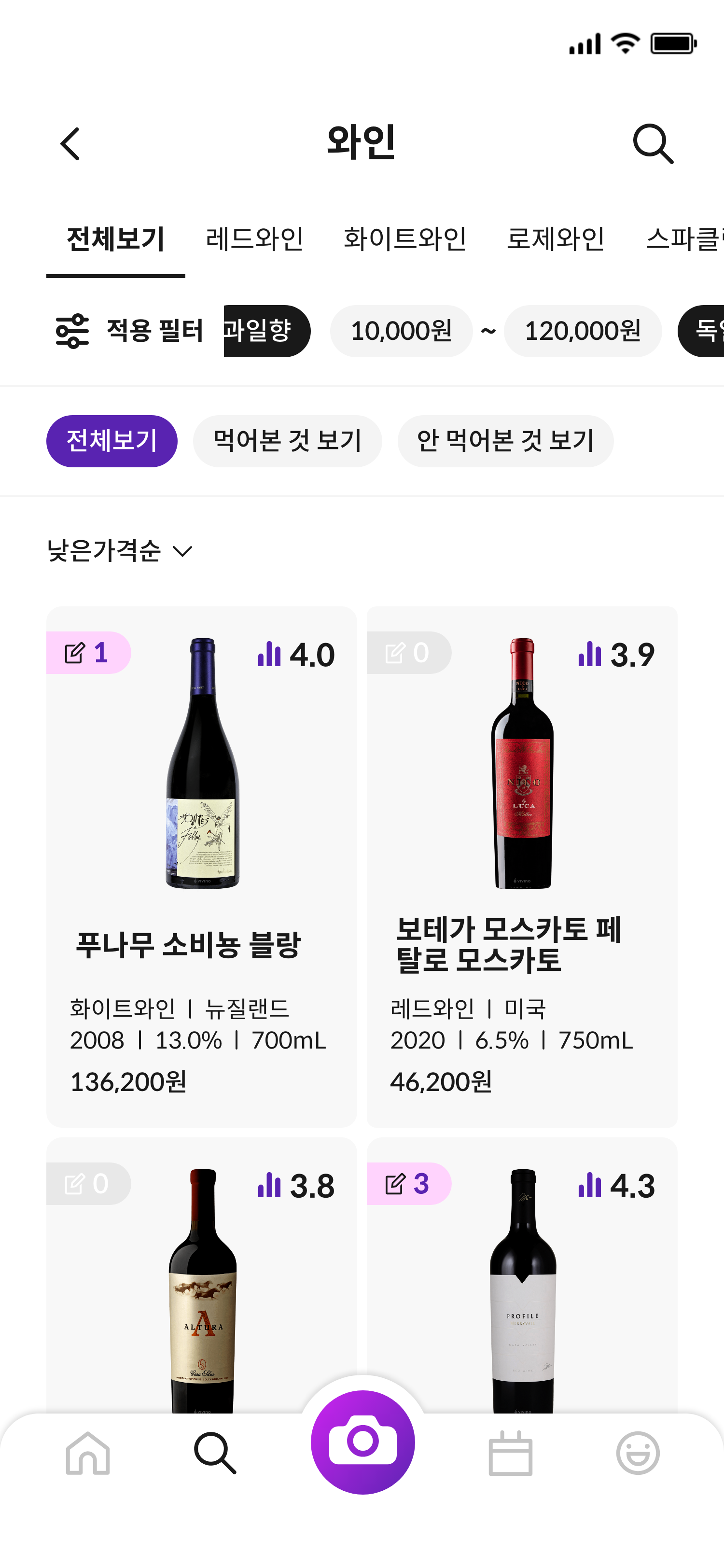
Task: Open review note badge on 푸나무 소비뇽 블랑
Action: (x=88, y=653)
